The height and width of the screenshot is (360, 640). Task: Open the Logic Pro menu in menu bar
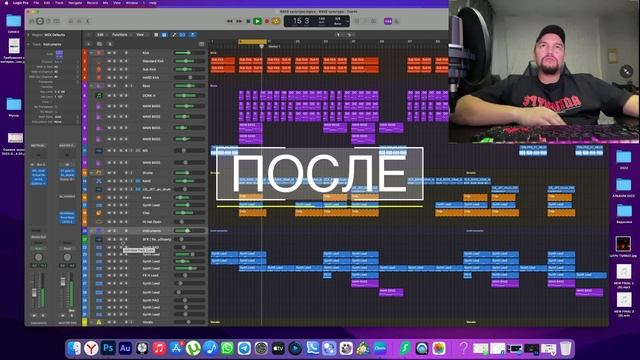click(x=20, y=3)
